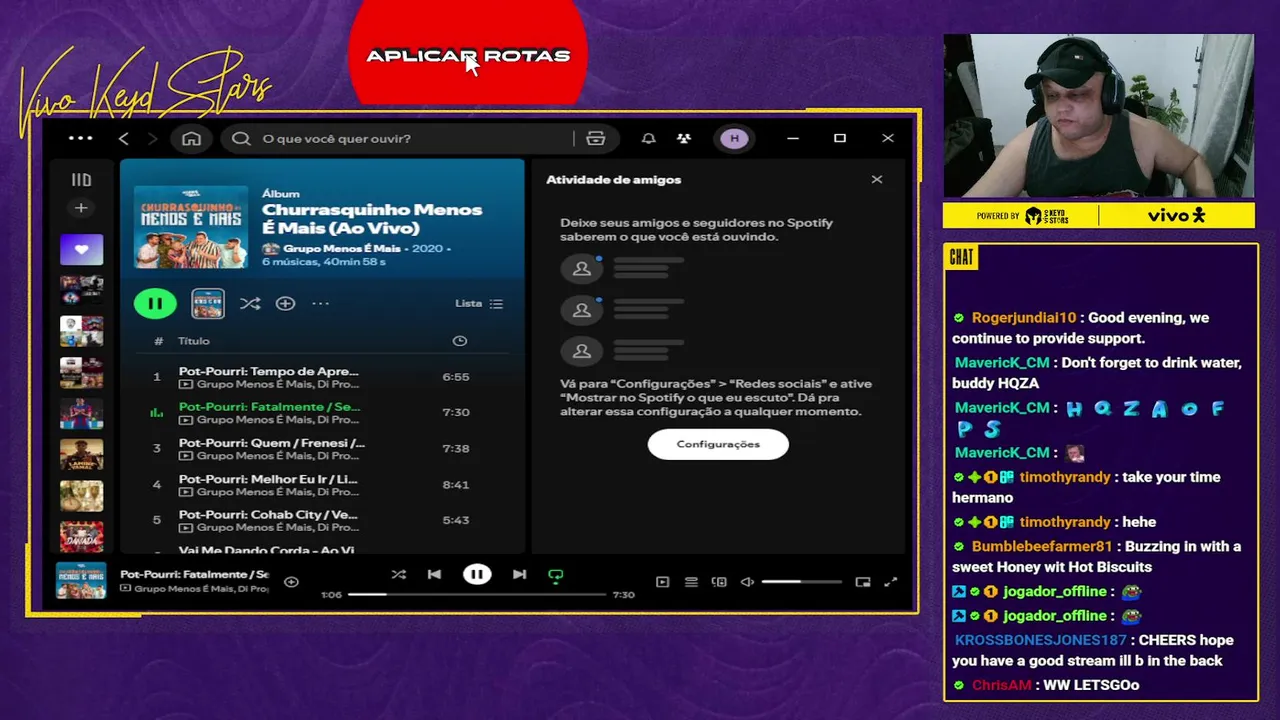This screenshot has height=720, width=1280.
Task: Click the CHAT label tab
Action: point(961,258)
